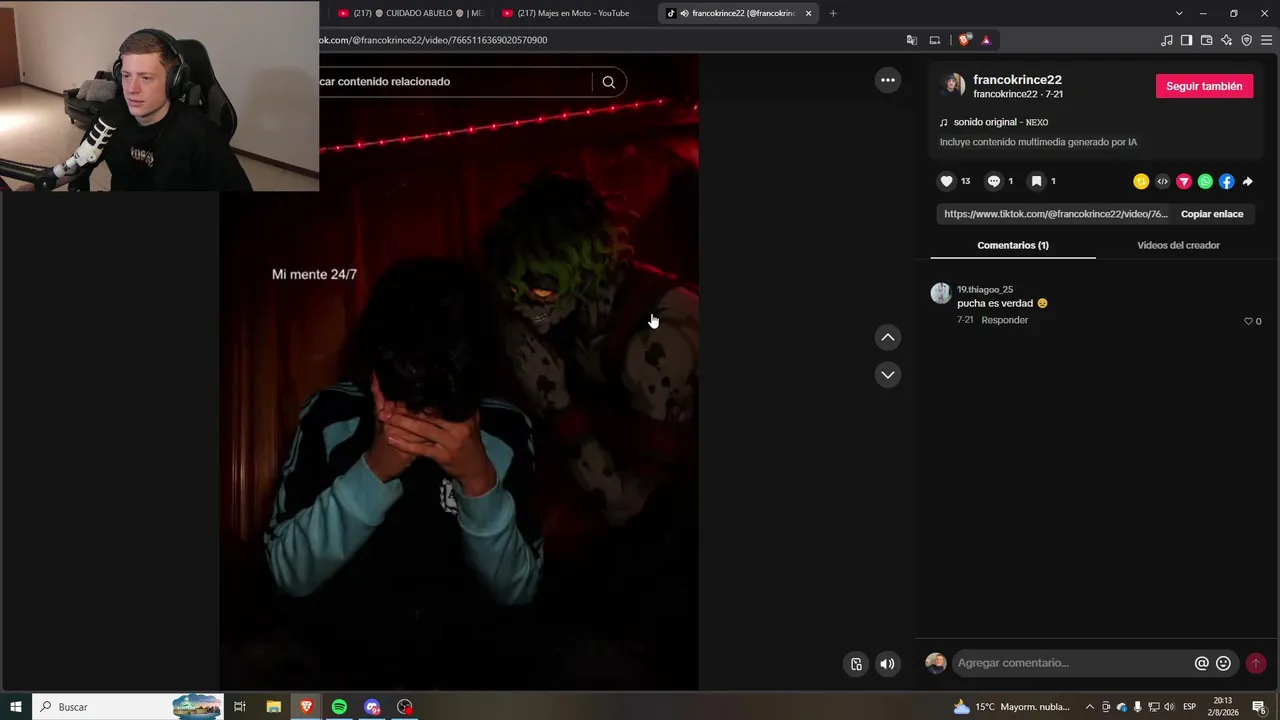Open the Windows notification center

(x=1259, y=707)
